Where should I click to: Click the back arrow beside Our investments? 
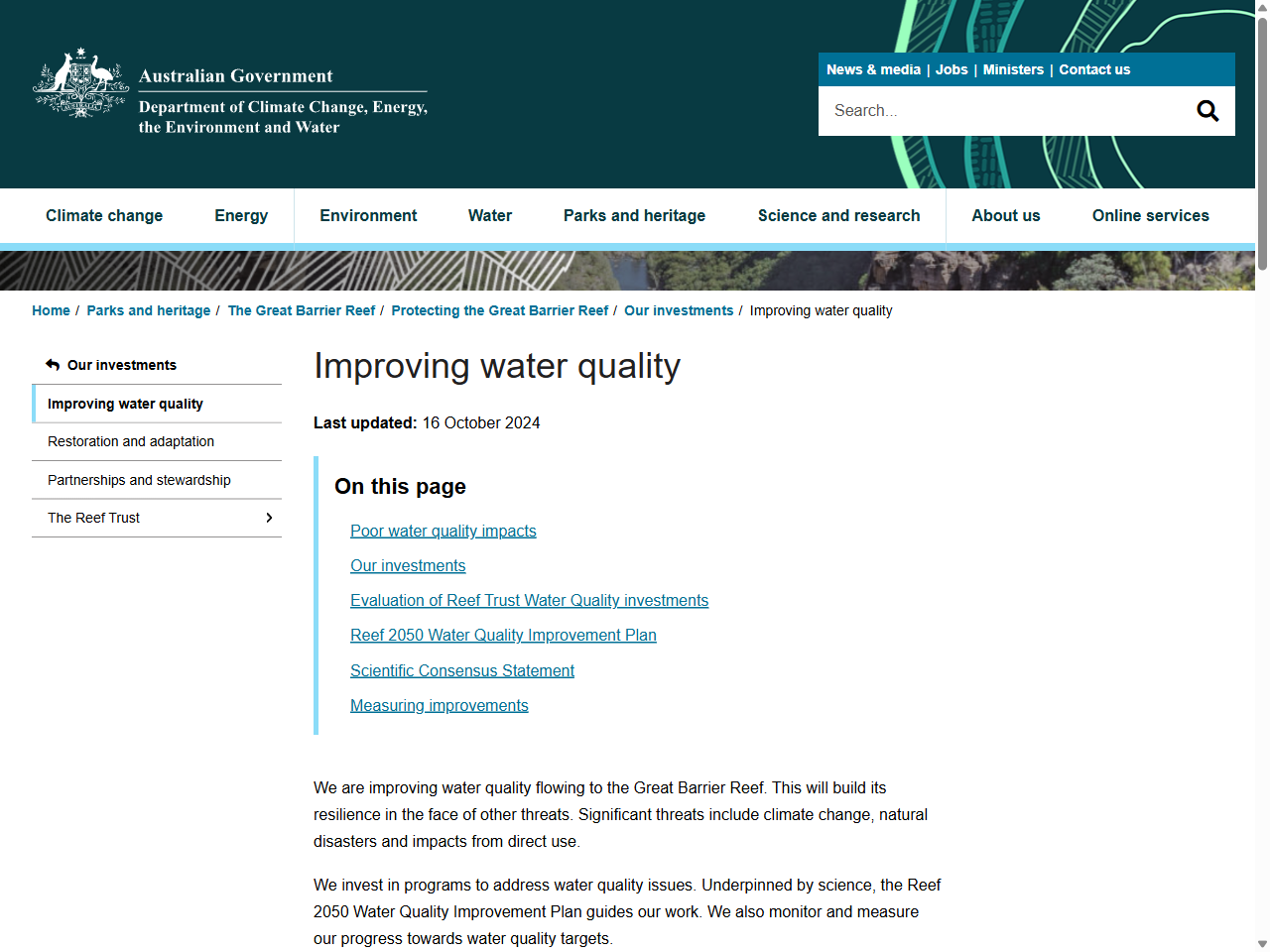pyautogui.click(x=51, y=364)
